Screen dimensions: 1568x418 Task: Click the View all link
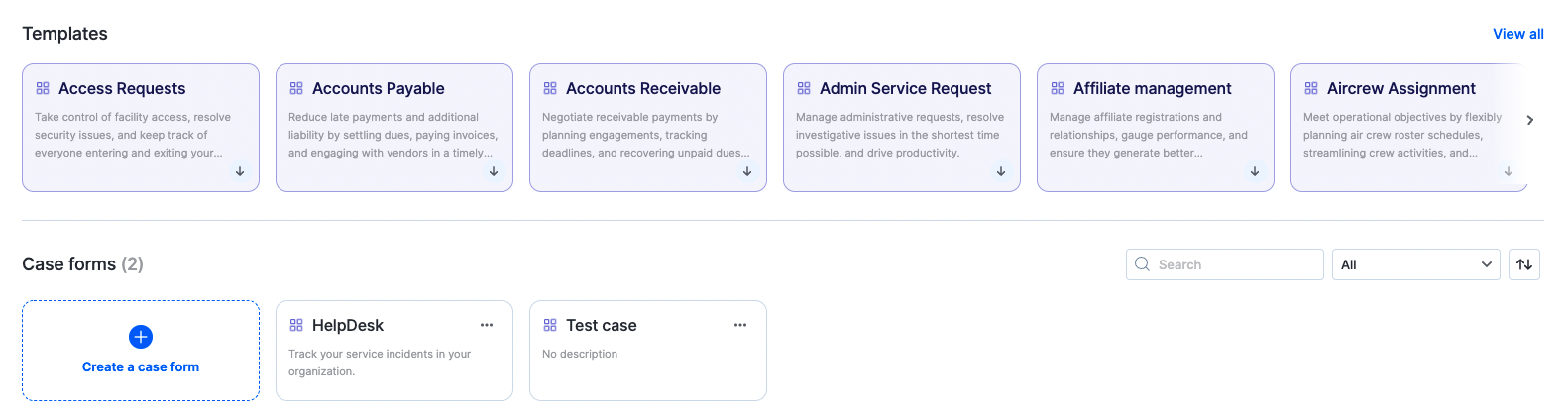[1517, 34]
